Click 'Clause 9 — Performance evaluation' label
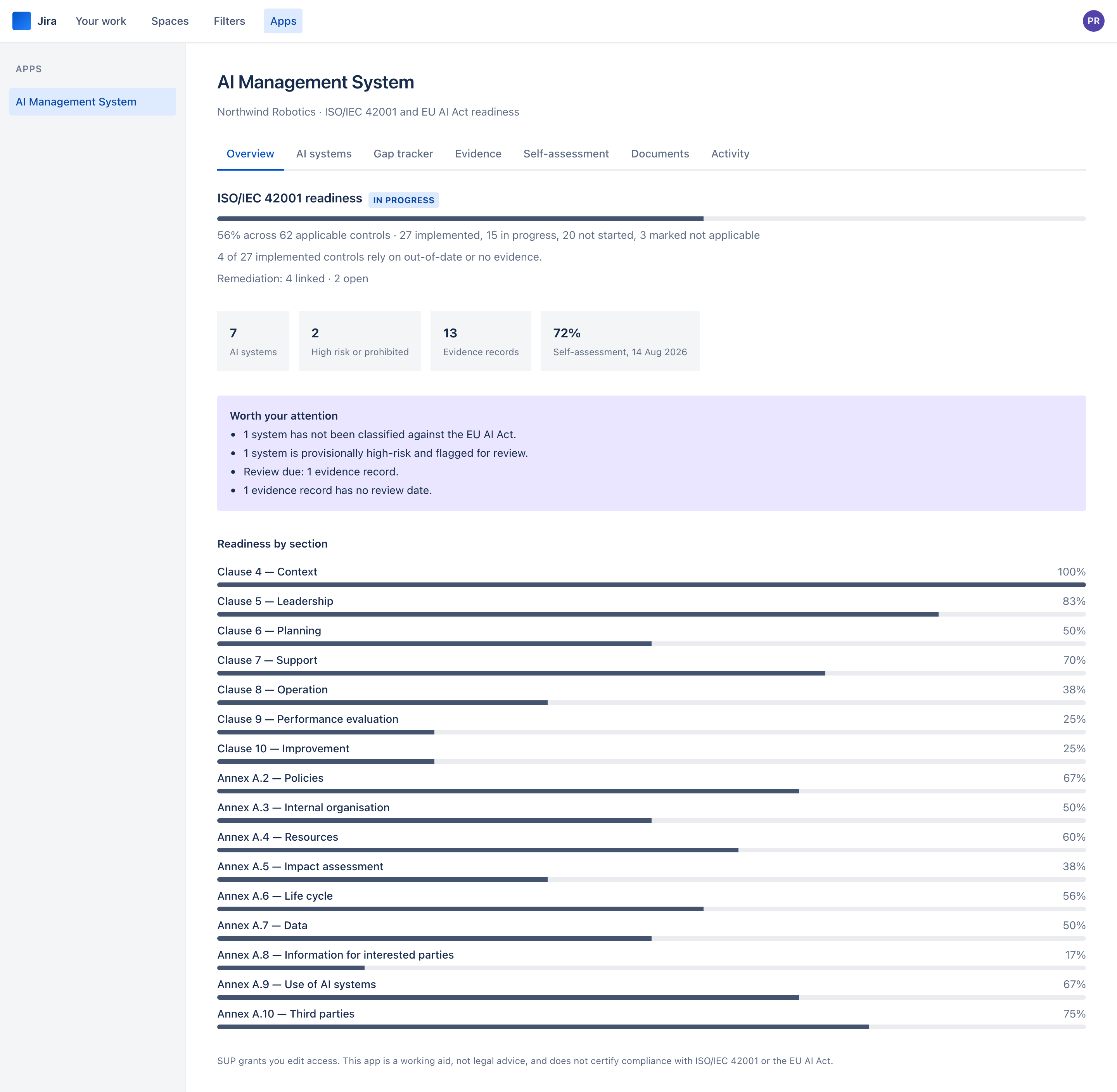This screenshot has width=1117, height=1092. [x=308, y=719]
